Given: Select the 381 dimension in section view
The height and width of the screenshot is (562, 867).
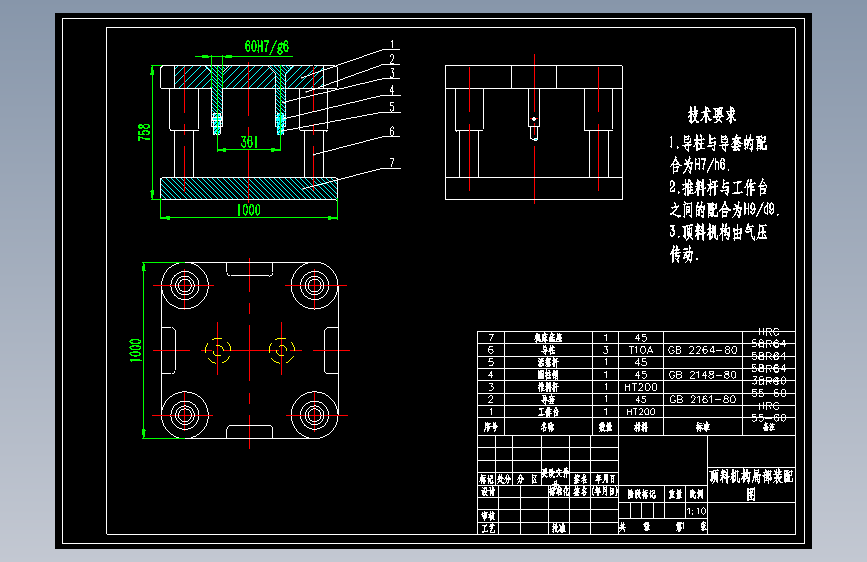Looking at the screenshot, I should [249, 142].
